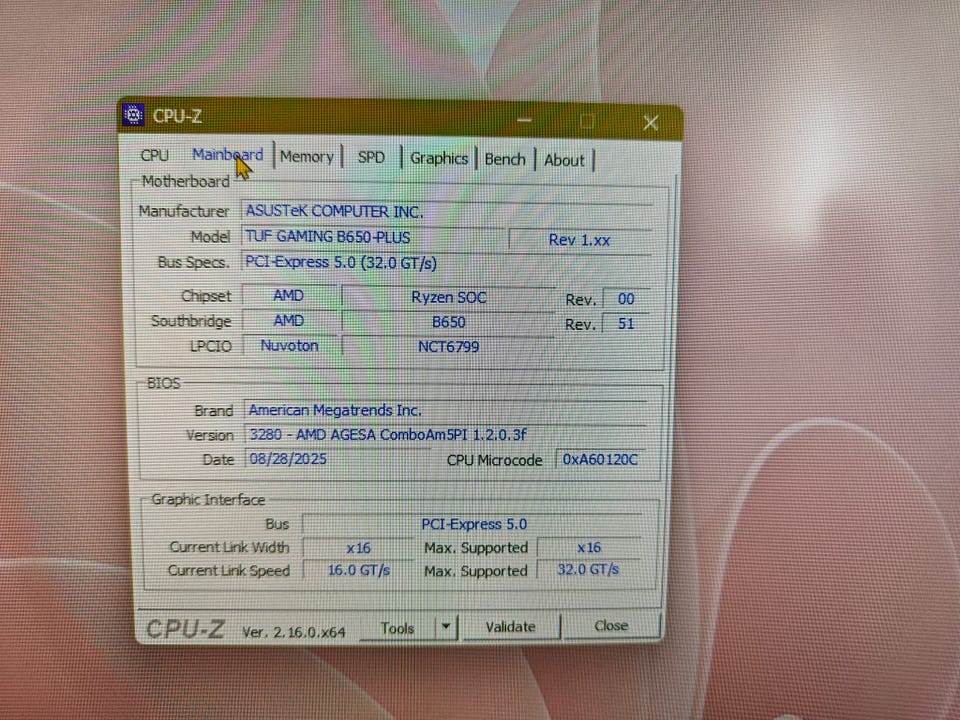Viewport: 960px width, 720px height.
Task: Click the Validate button
Action: coord(511,627)
